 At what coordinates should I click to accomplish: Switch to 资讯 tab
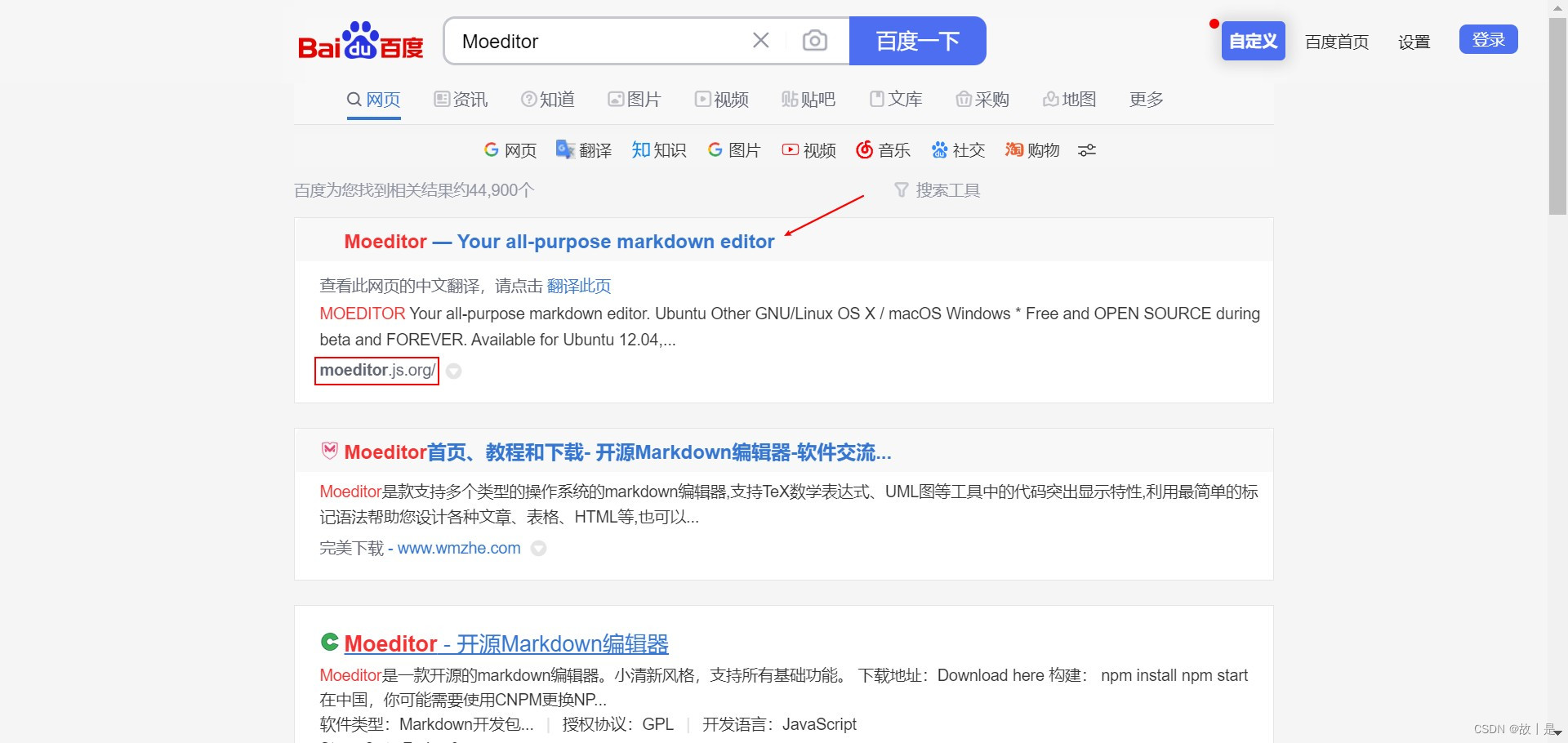(x=461, y=100)
